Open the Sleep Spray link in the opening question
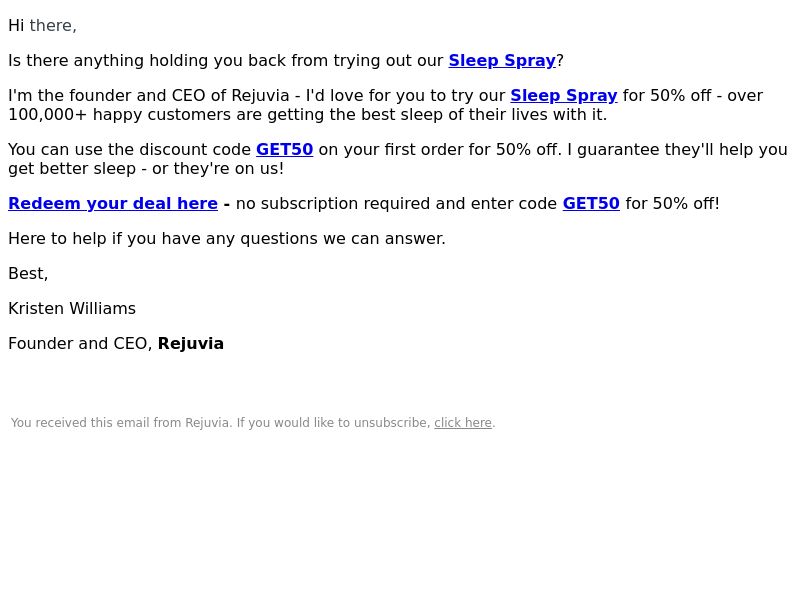 click(x=502, y=61)
